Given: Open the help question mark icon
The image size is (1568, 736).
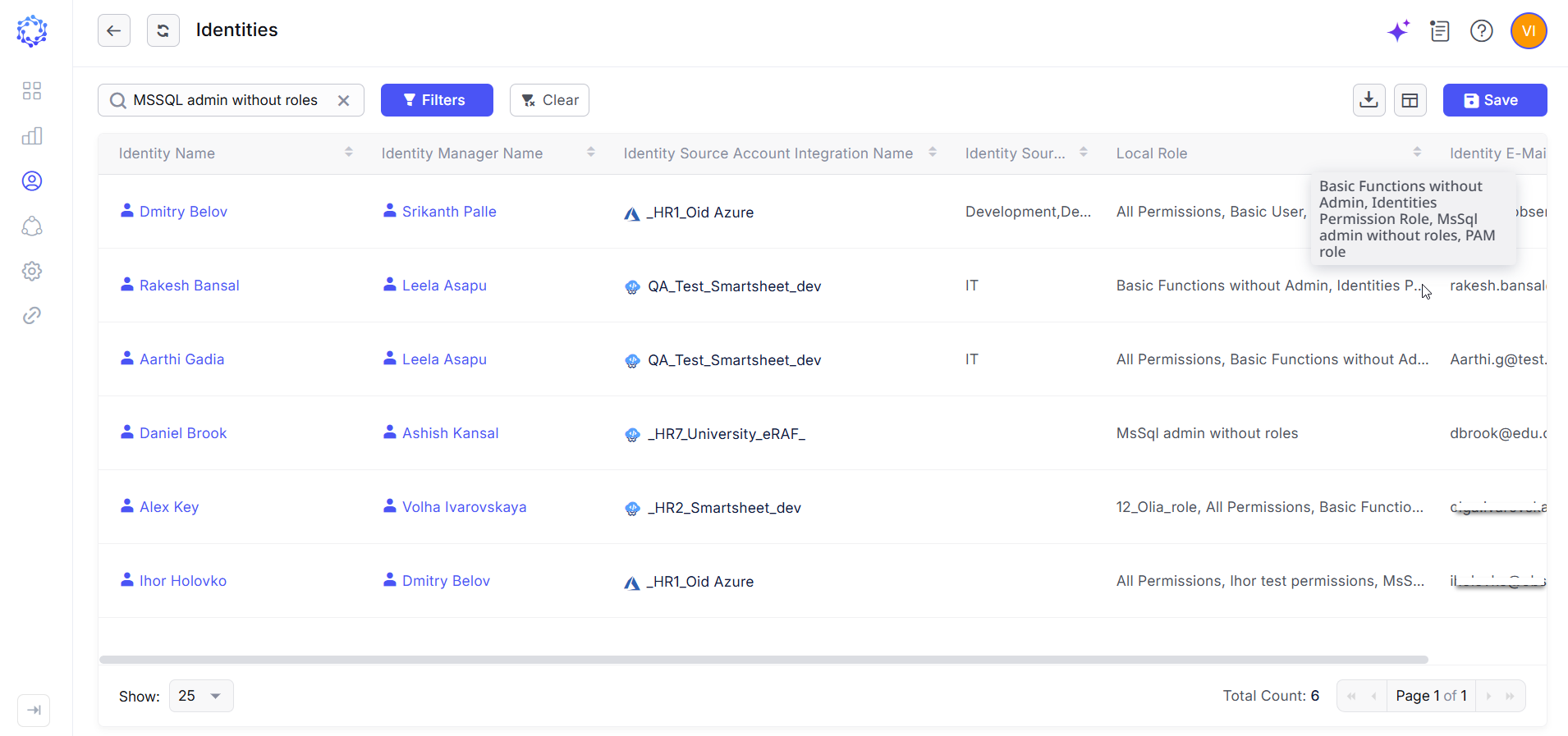Looking at the screenshot, I should [x=1482, y=31].
